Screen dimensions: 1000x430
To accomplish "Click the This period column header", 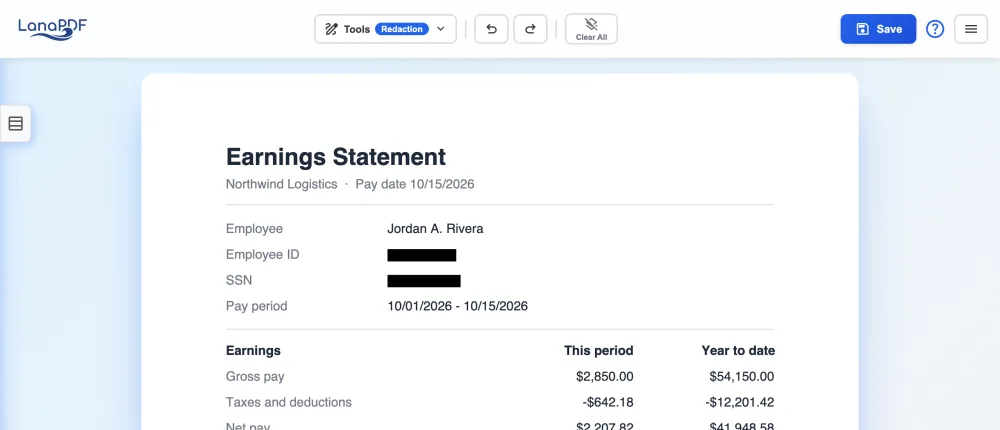I will click(598, 351).
